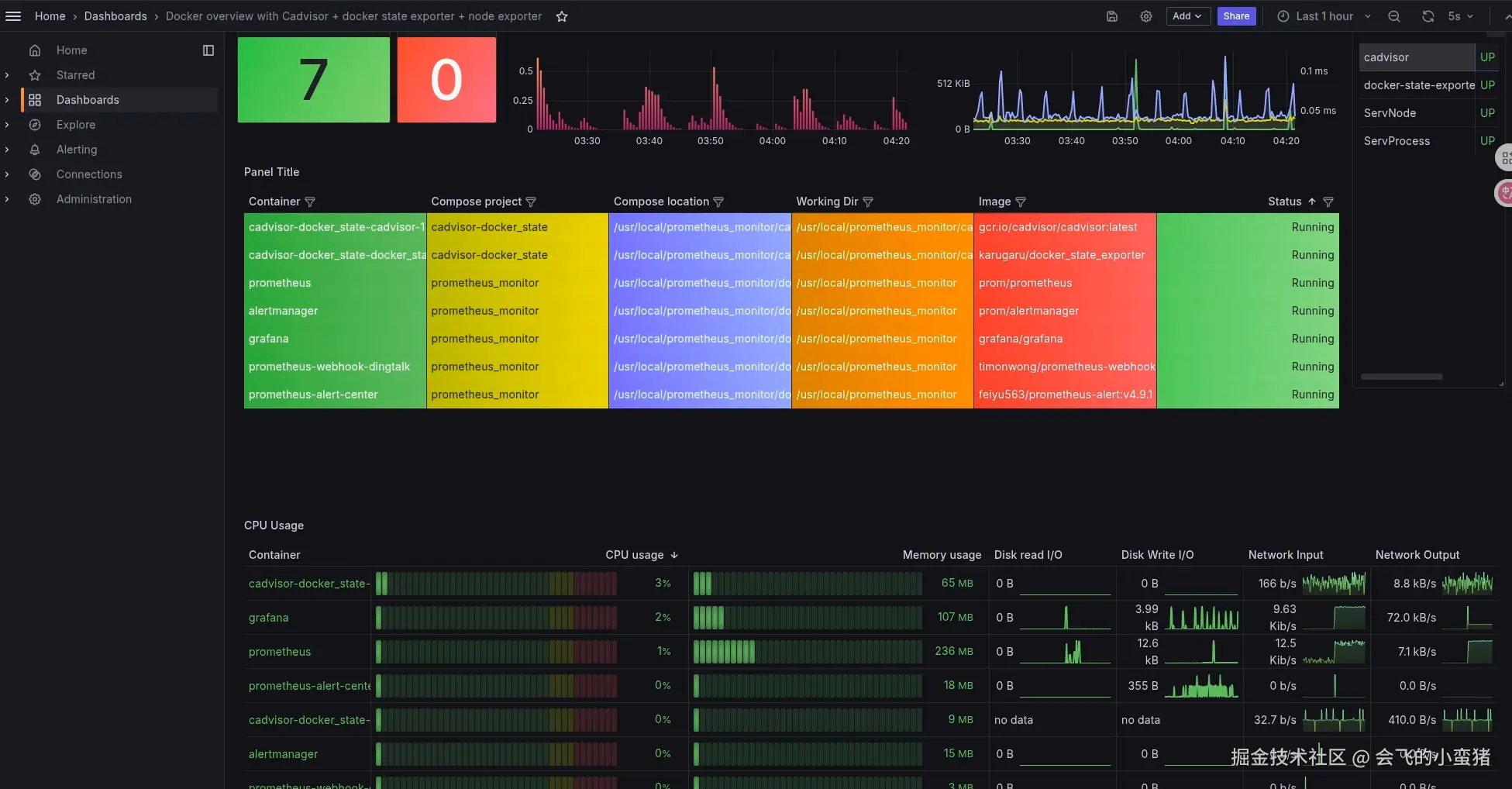Toggle Status column sort arrow
Screen dimensions: 1512x789
pyautogui.click(x=1312, y=202)
